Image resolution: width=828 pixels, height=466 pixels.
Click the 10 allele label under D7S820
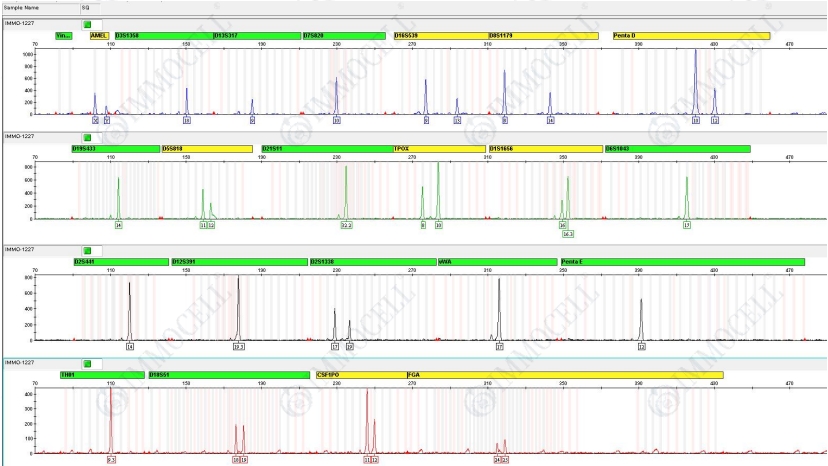pos(336,120)
